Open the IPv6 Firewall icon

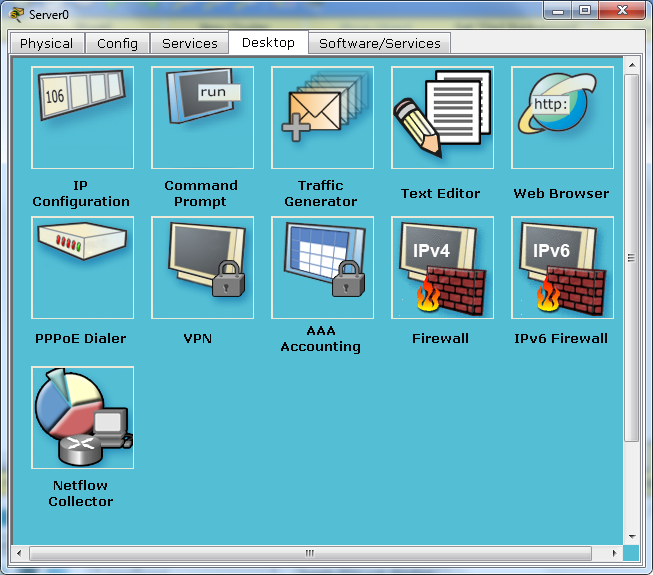pyautogui.click(x=562, y=267)
